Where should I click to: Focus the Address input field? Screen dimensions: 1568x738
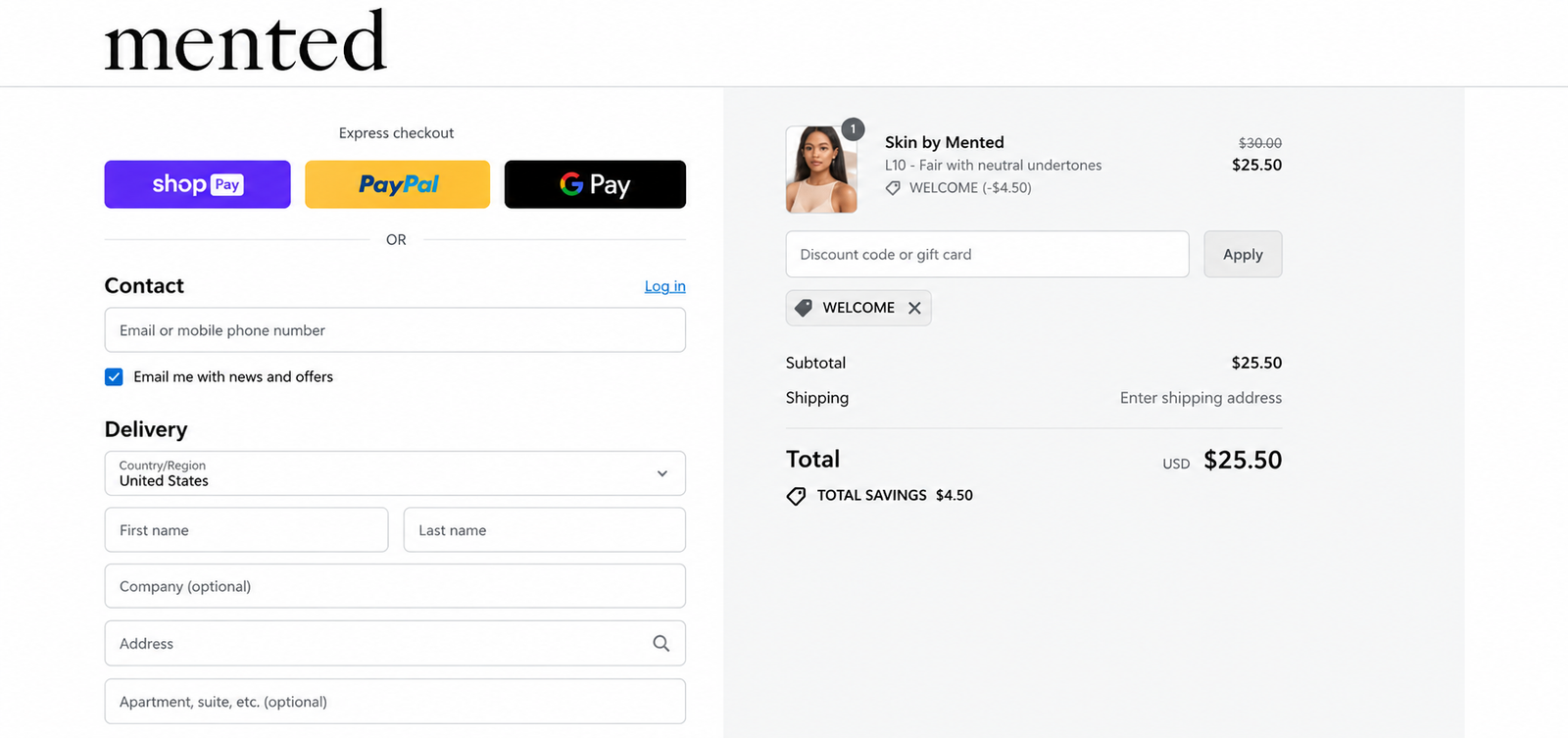[x=395, y=644]
